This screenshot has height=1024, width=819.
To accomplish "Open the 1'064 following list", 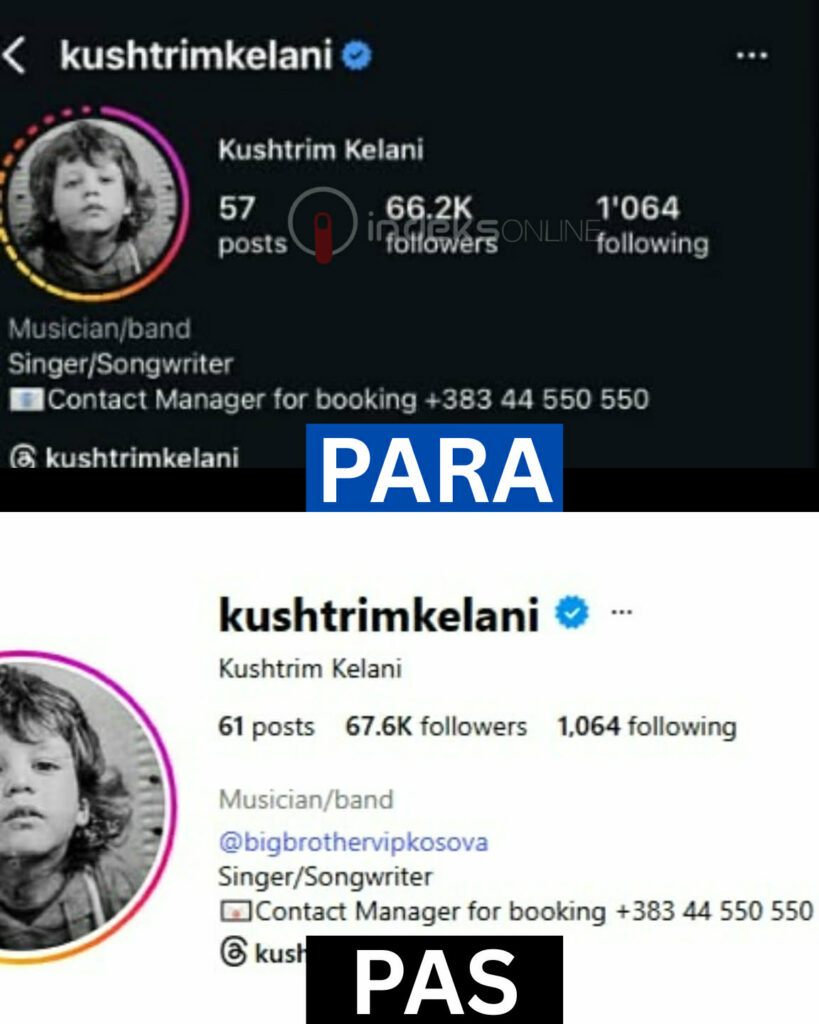I will click(652, 225).
